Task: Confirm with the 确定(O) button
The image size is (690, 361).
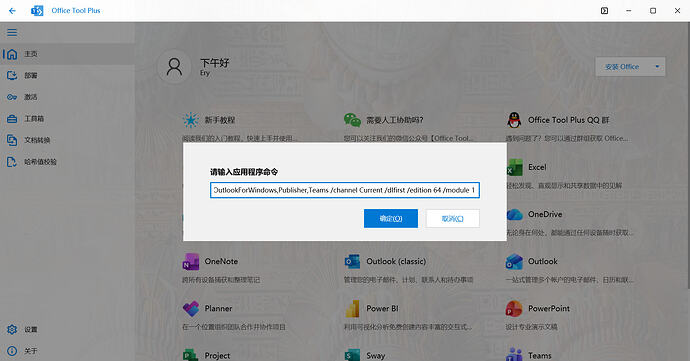Action: click(x=391, y=218)
